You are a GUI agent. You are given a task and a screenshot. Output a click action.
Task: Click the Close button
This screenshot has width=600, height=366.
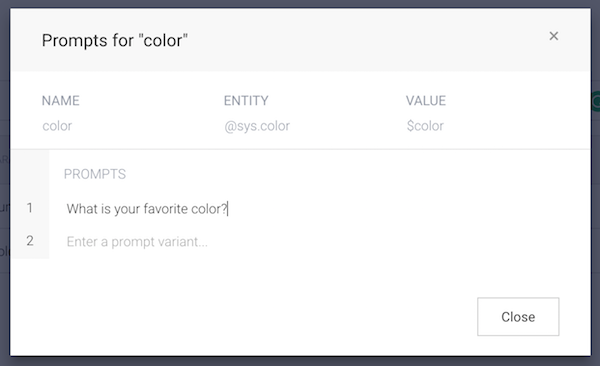click(x=518, y=317)
